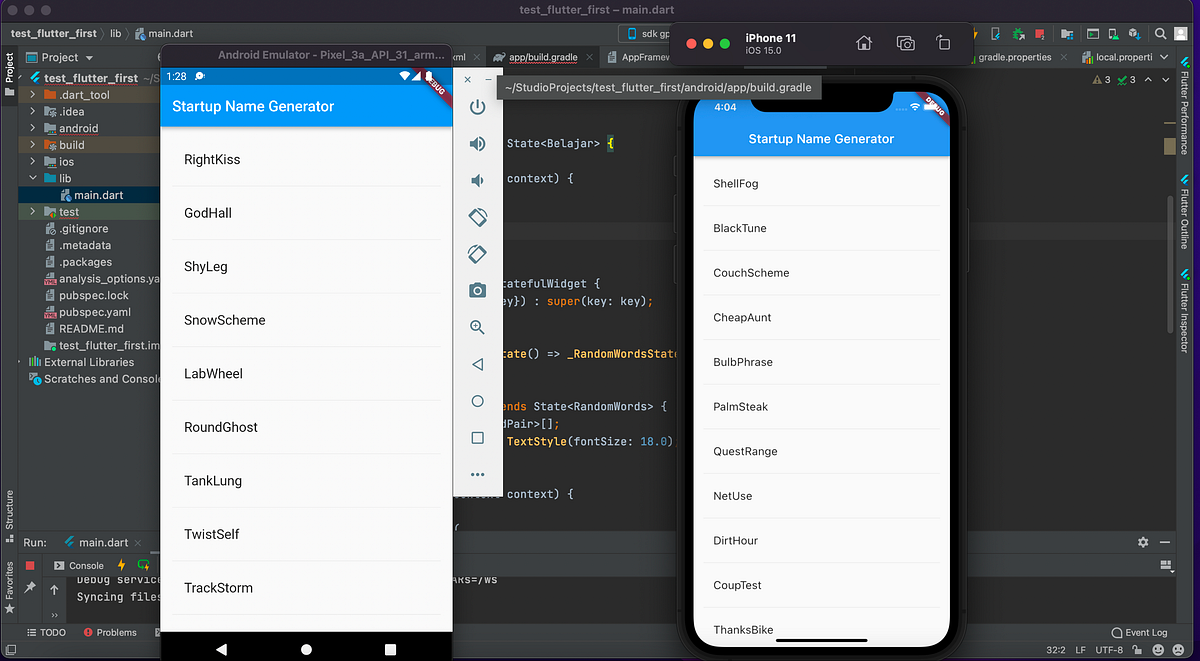This screenshot has height=661, width=1200.
Task: Zoom the emulator display with the magnifier icon
Action: 477,327
